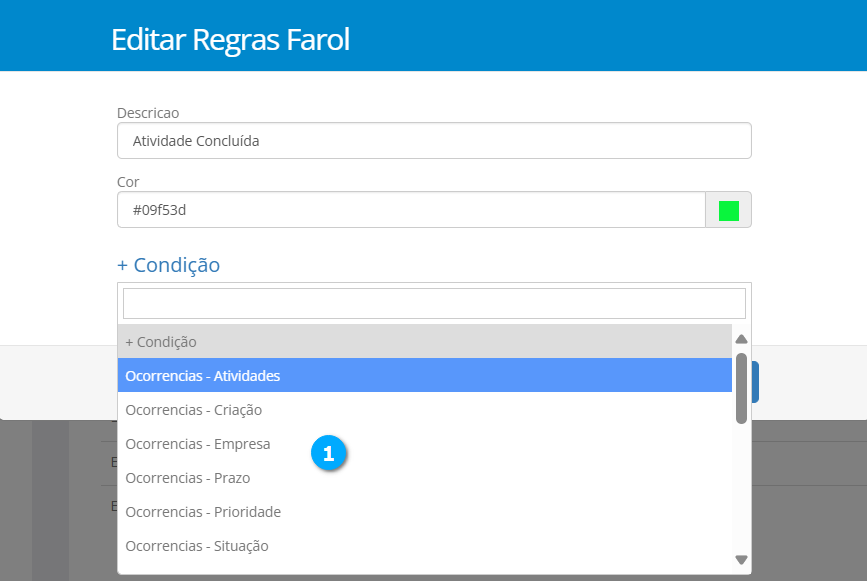
Task: Click the partially hidden blue button at right
Action: click(756, 382)
